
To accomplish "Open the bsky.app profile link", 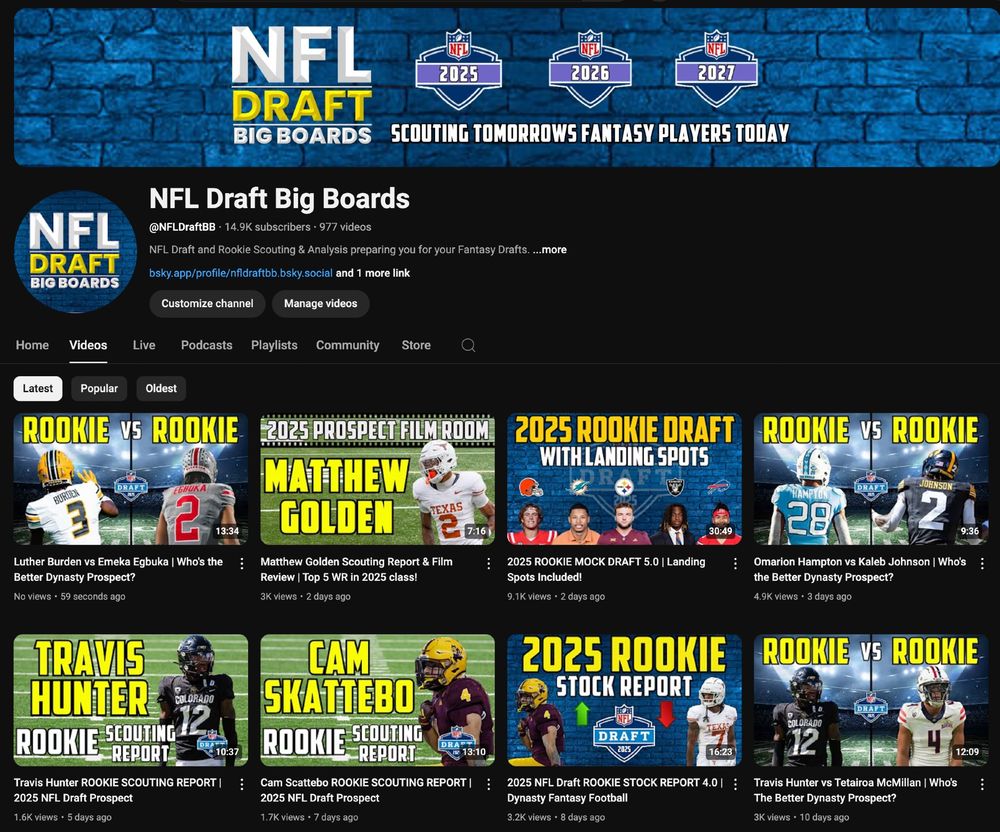I will 240,273.
